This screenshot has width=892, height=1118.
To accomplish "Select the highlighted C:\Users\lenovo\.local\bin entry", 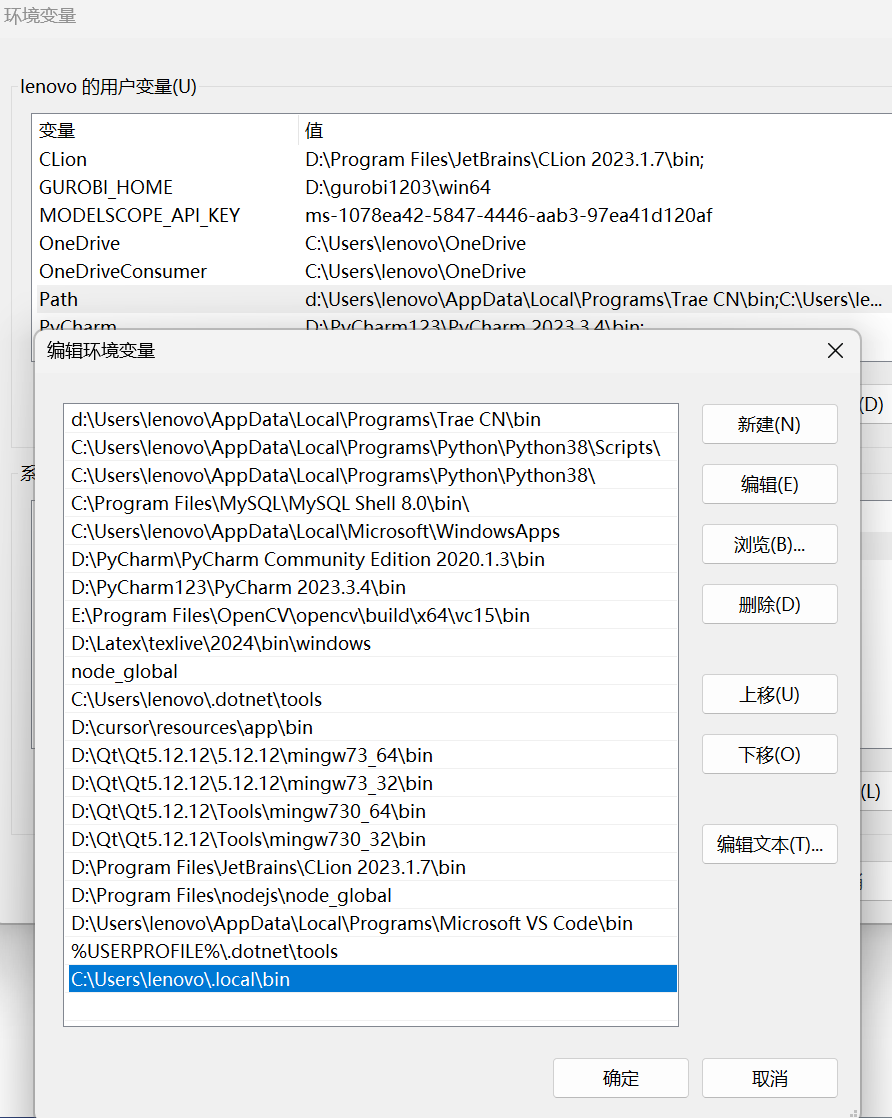I will click(x=371, y=979).
